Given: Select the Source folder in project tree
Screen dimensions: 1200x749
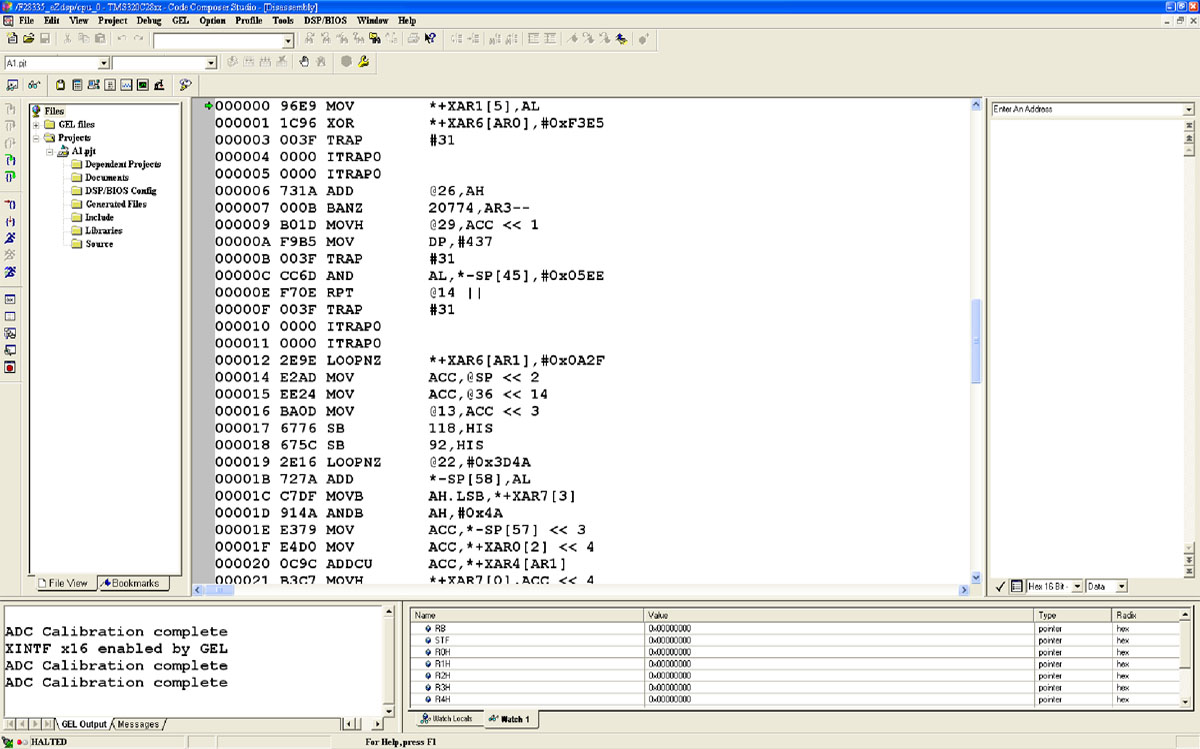Looking at the screenshot, I should [98, 244].
